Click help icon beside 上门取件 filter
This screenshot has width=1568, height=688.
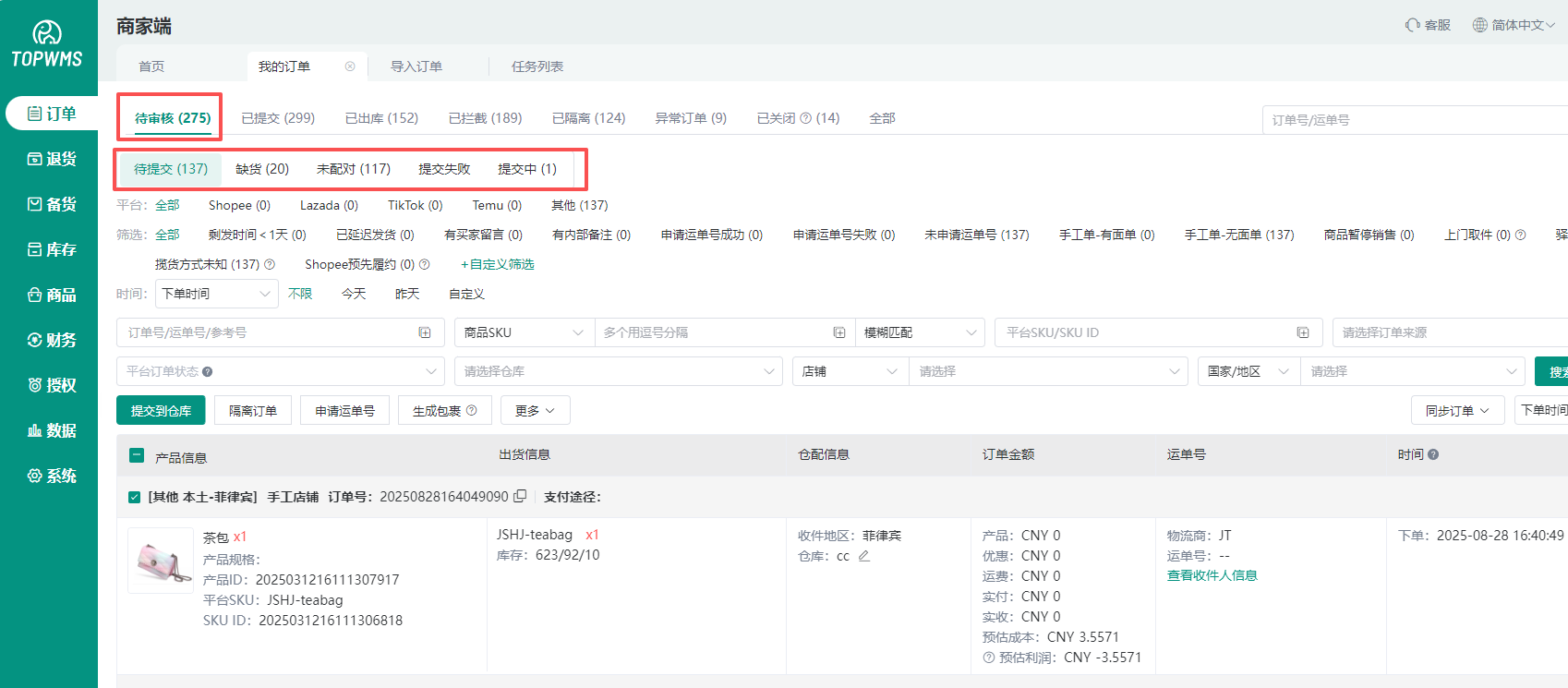pos(1520,235)
